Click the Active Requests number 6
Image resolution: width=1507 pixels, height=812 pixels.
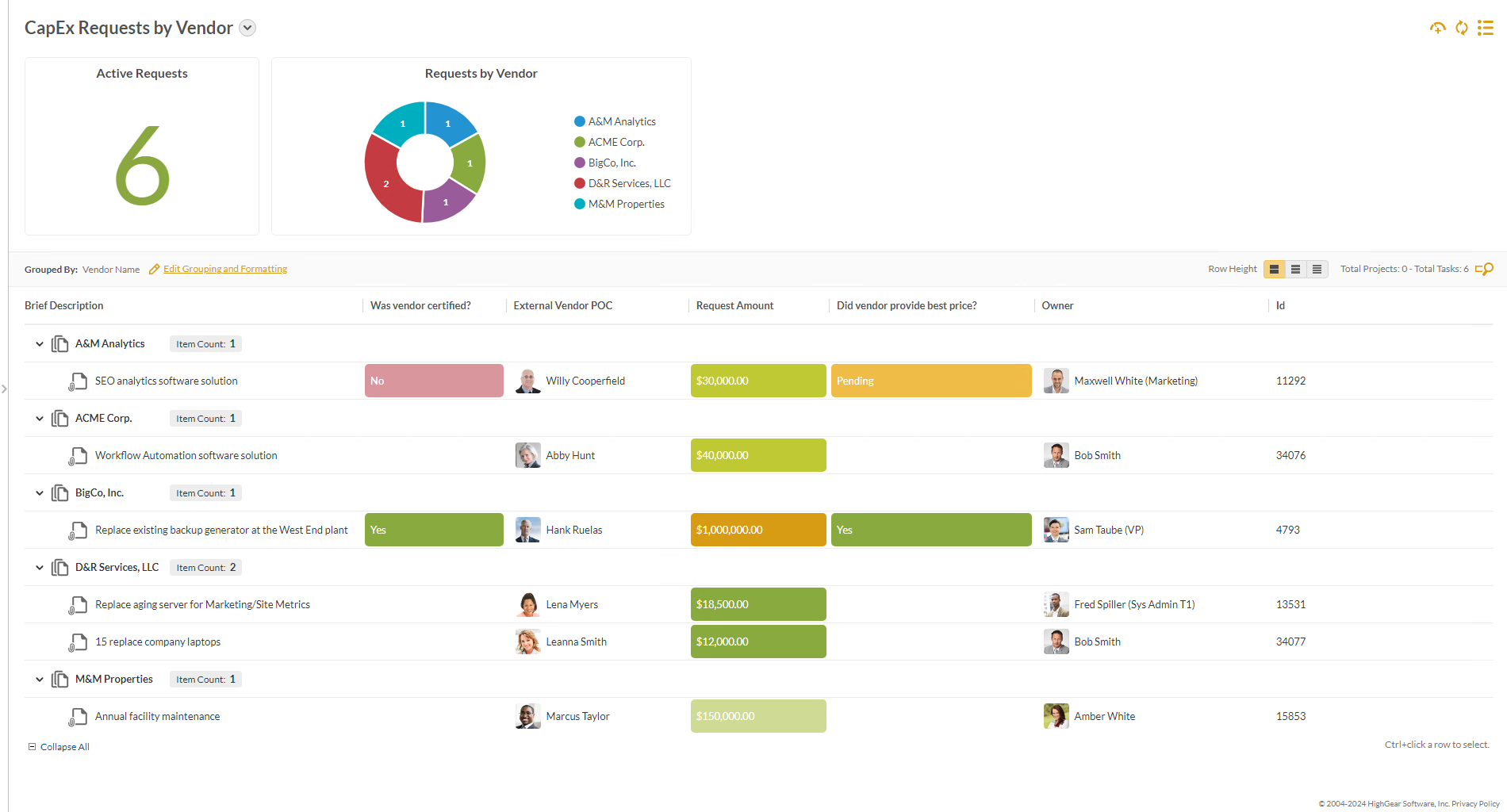(x=143, y=165)
